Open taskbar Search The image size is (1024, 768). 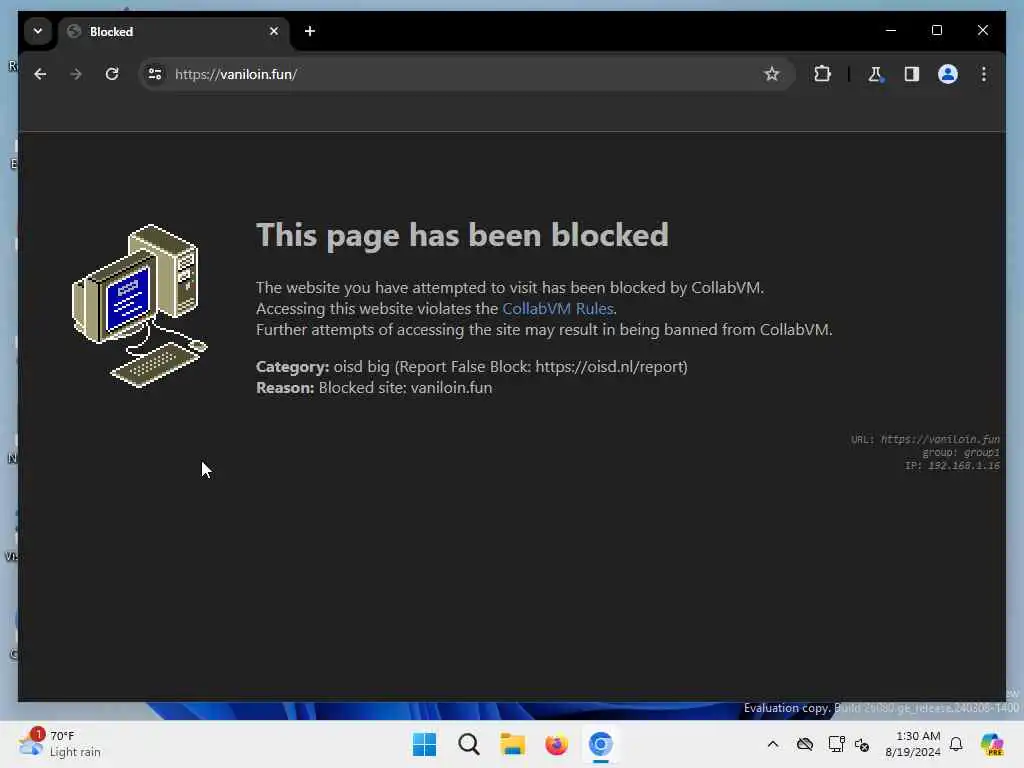469,744
